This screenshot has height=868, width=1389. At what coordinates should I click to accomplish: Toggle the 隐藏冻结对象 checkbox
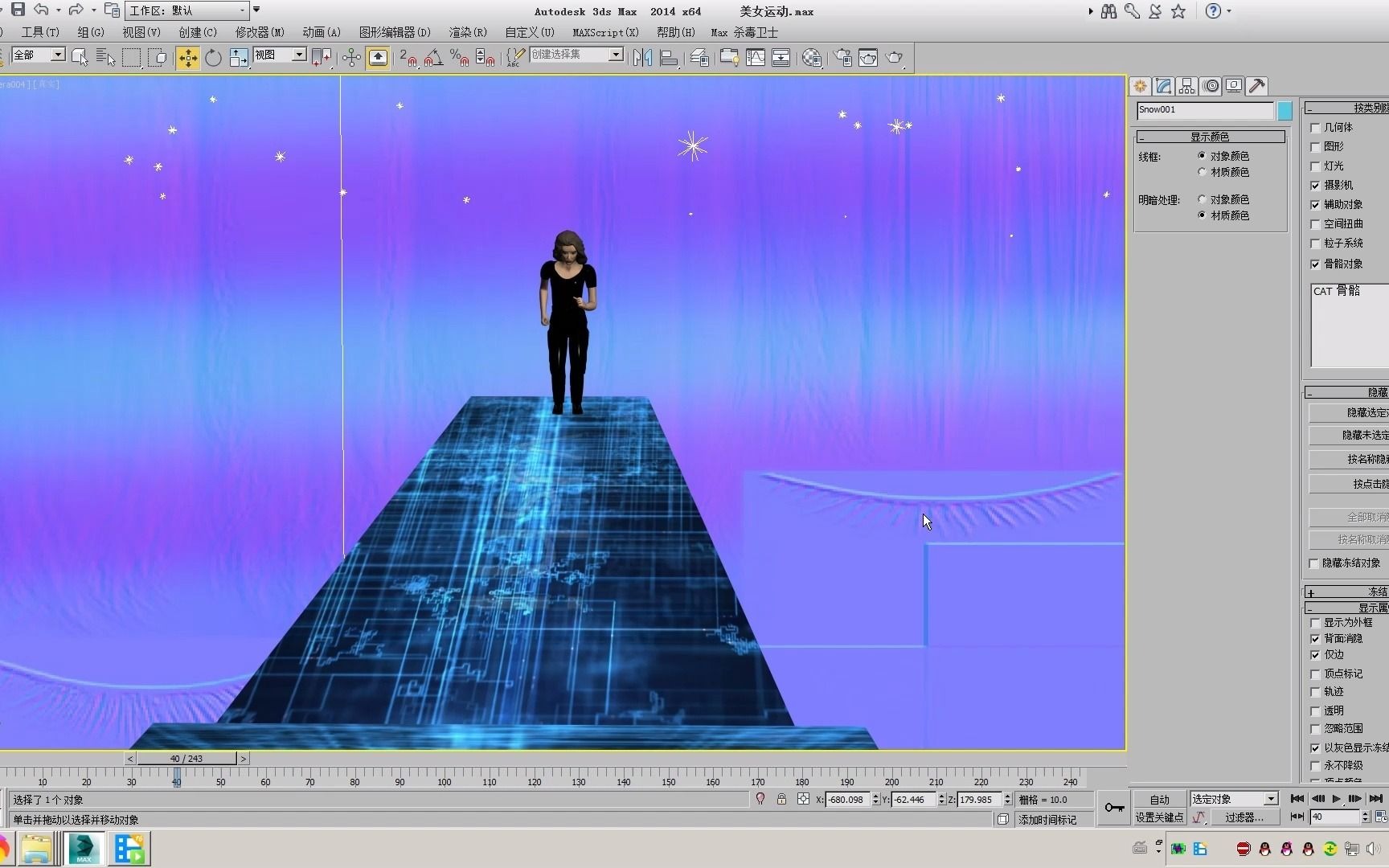(1315, 563)
